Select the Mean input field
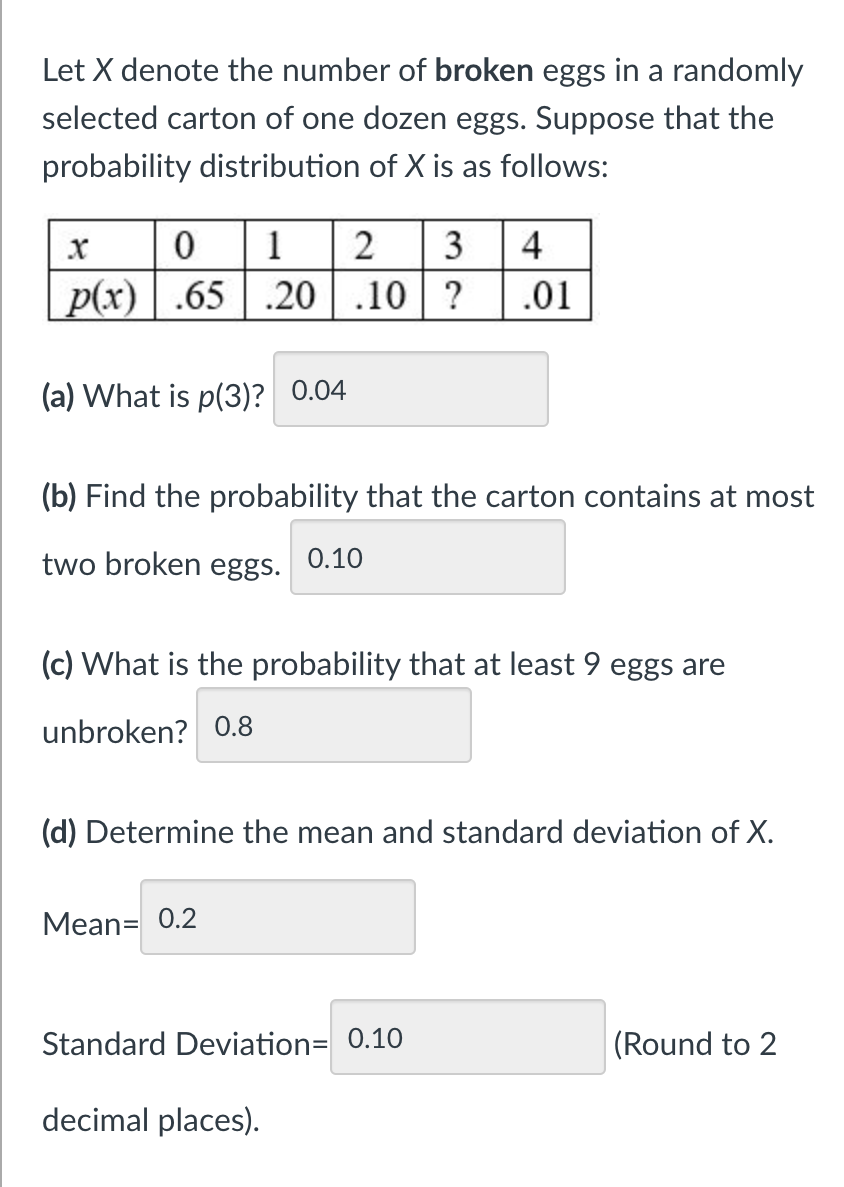The height and width of the screenshot is (1187, 844). (277, 918)
